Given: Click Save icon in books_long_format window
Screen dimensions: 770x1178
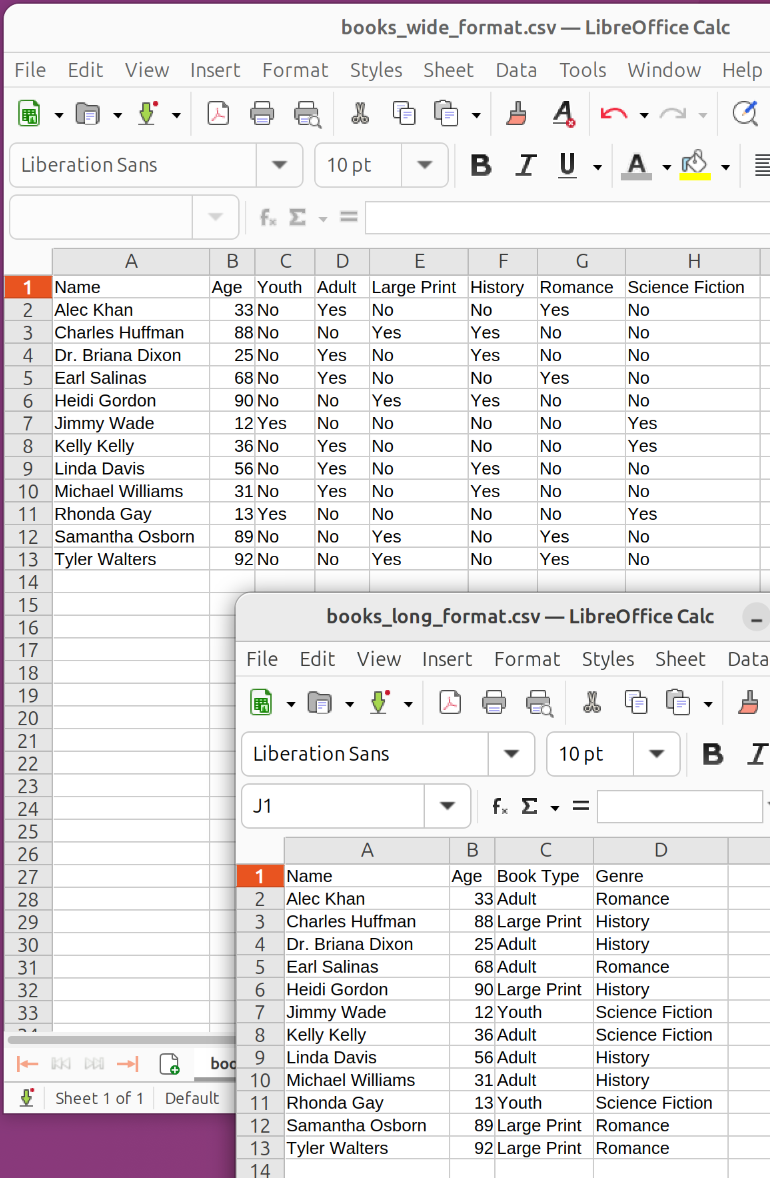Looking at the screenshot, I should (379, 703).
